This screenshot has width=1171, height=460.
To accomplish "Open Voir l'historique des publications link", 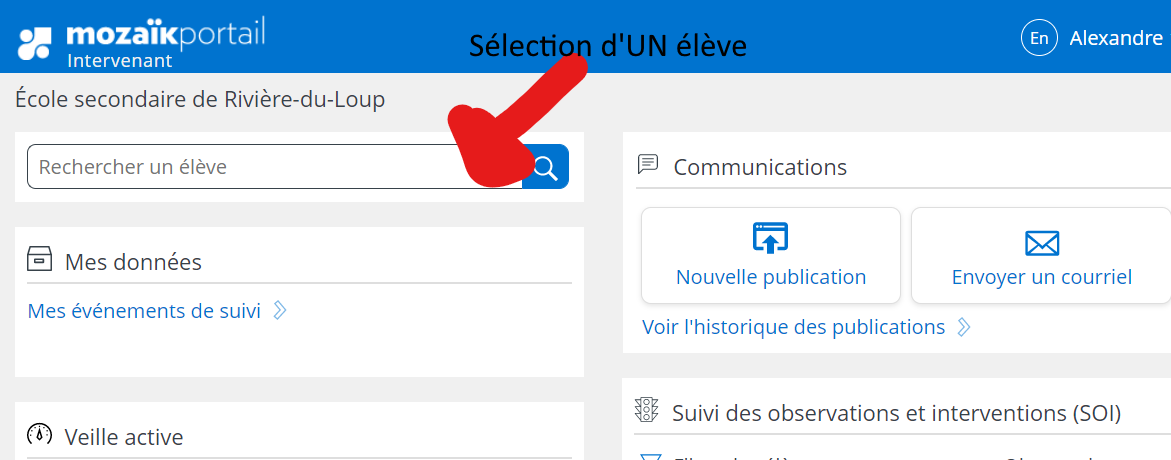I will 793,327.
